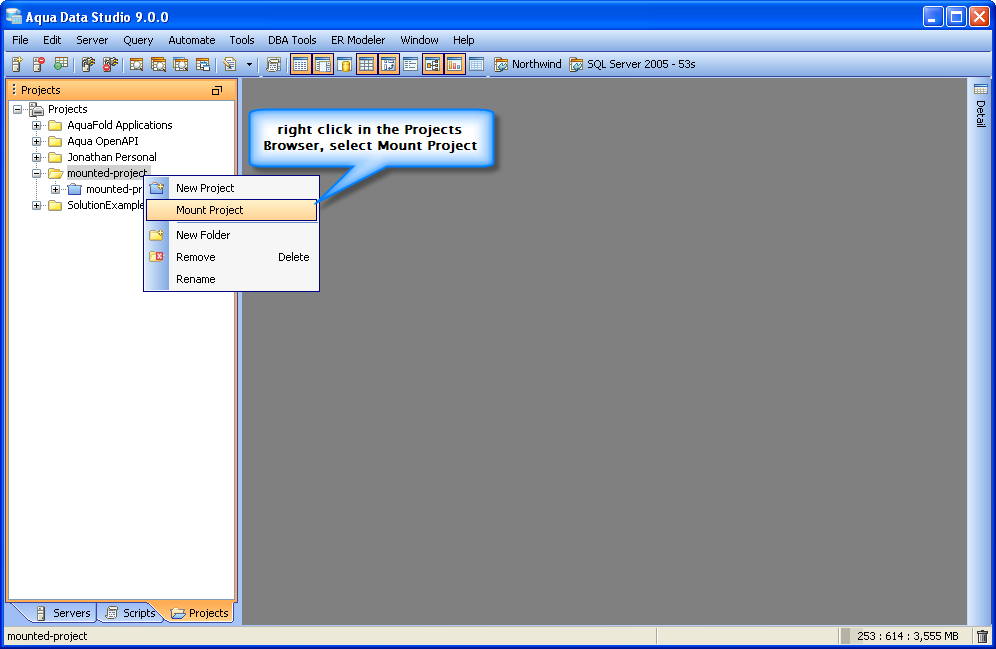Click the AquaFold Applications folder icon

(55, 125)
